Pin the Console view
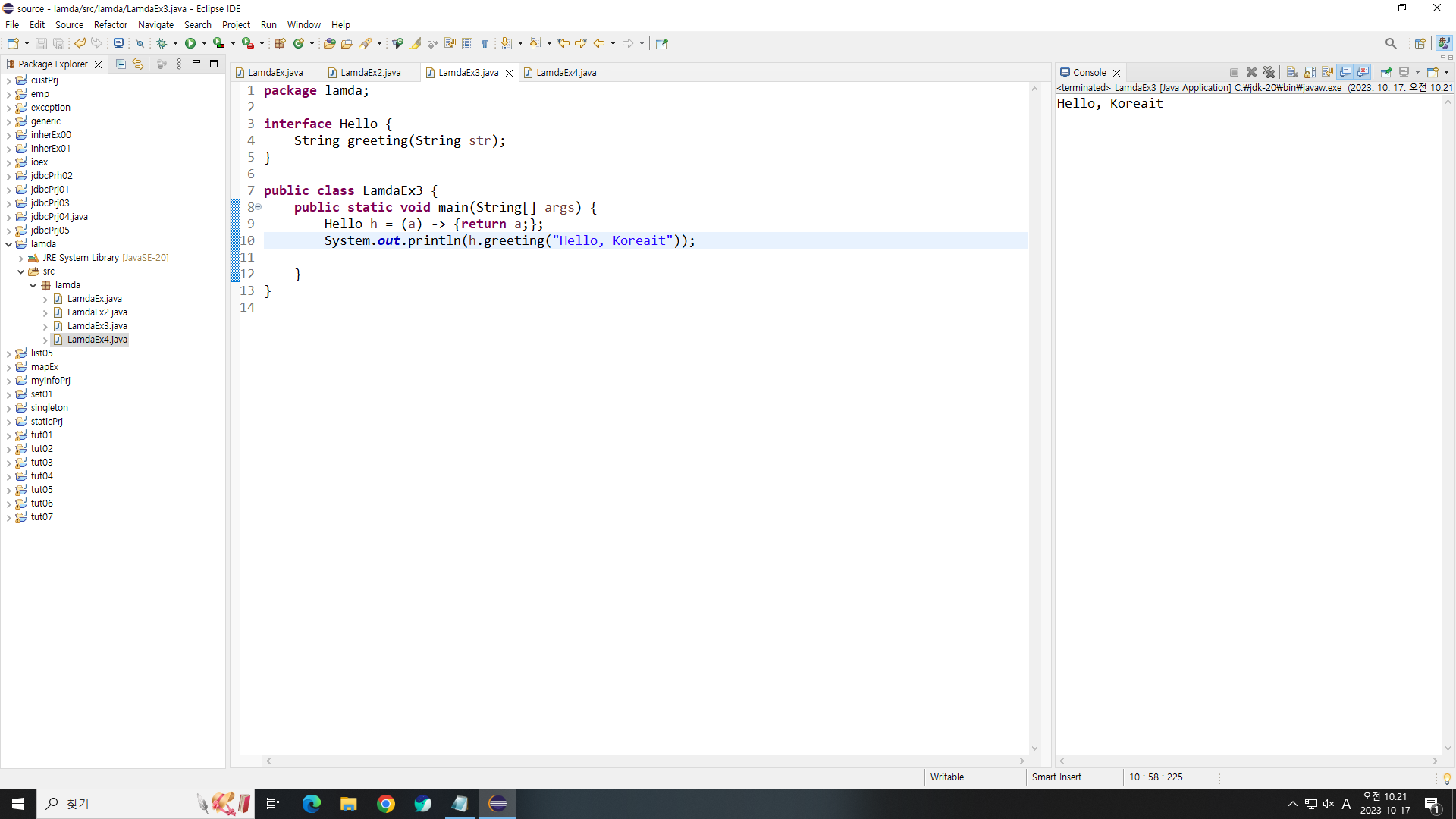 click(1385, 72)
